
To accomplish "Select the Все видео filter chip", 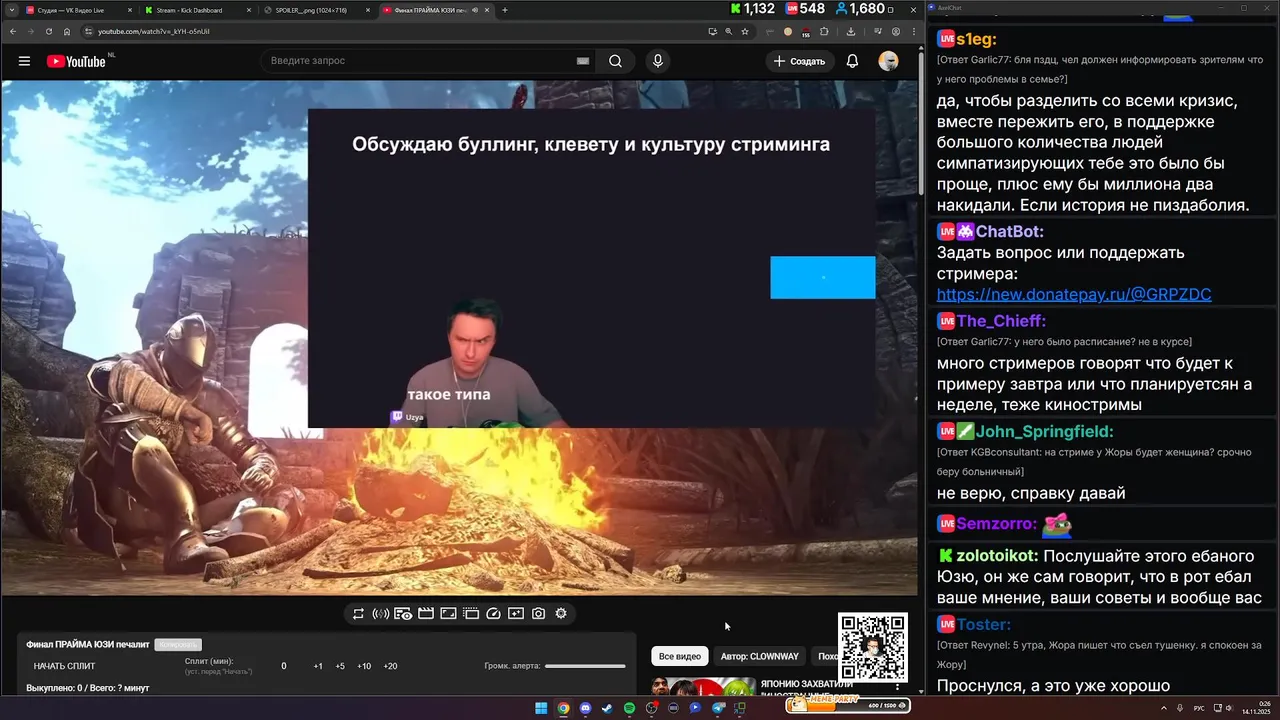I will [680, 656].
